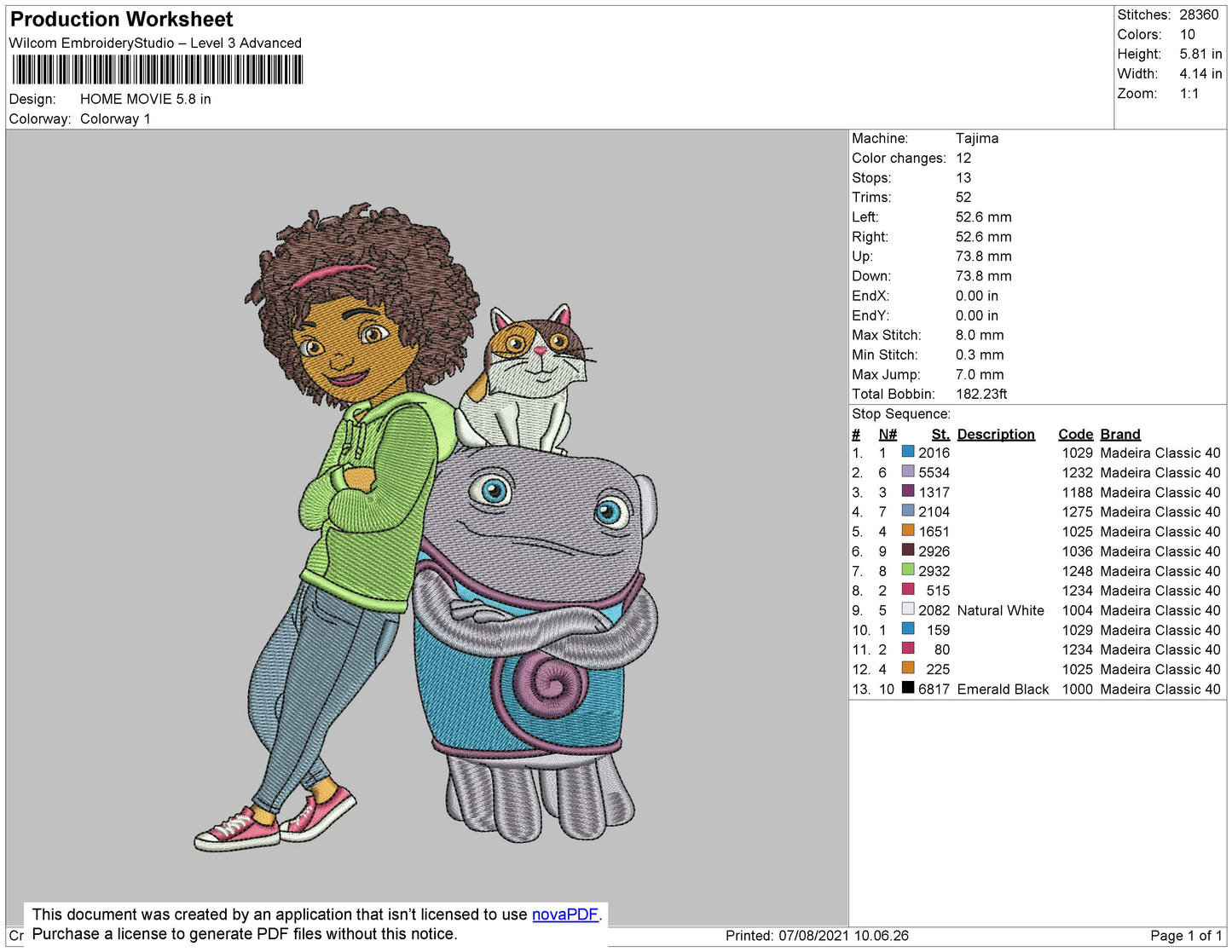The image size is (1232, 952).
Task: Pick the purple swatch with stitch count 1317
Action: tap(908, 492)
